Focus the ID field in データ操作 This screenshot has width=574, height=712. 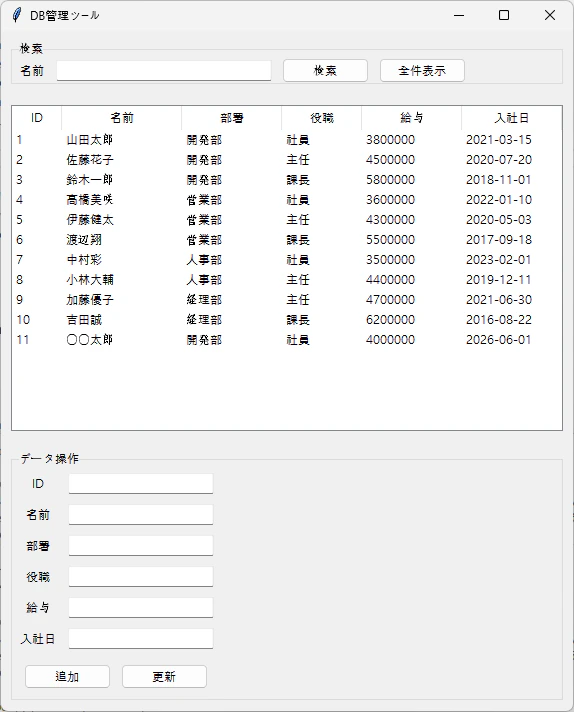pos(141,484)
